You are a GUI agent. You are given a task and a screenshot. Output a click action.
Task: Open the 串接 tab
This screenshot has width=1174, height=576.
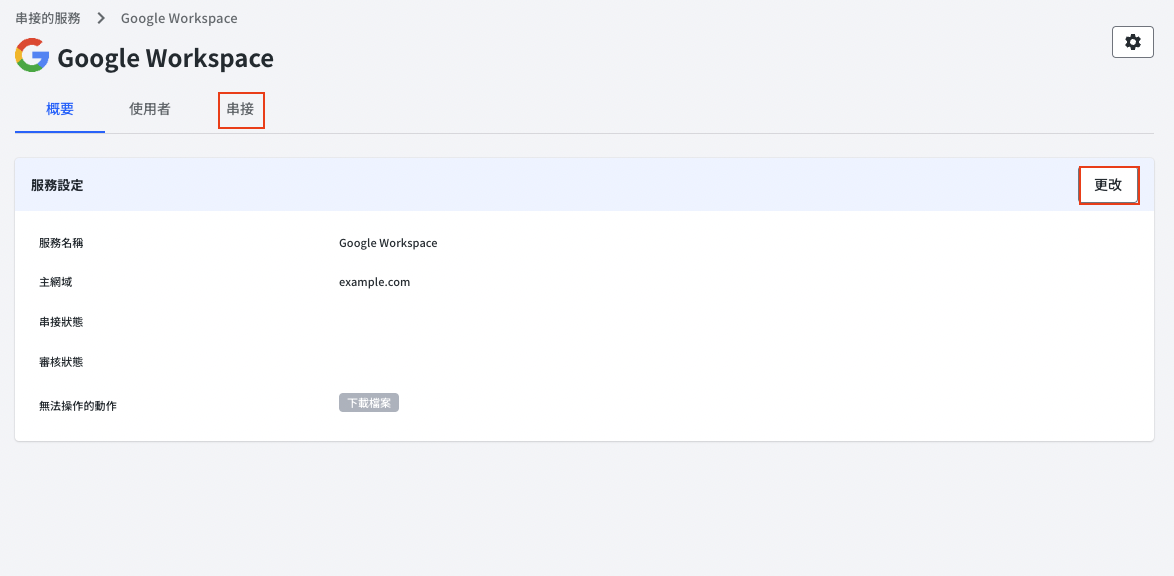pyautogui.click(x=241, y=110)
